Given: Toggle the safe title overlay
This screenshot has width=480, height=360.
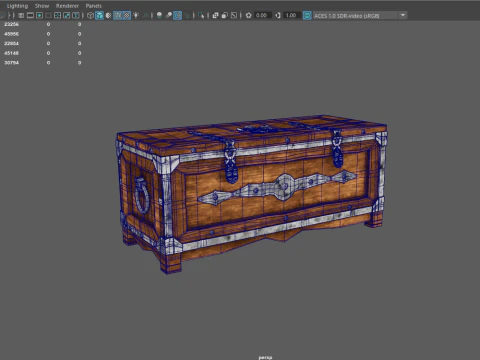Looking at the screenshot, I should click(x=76, y=15).
